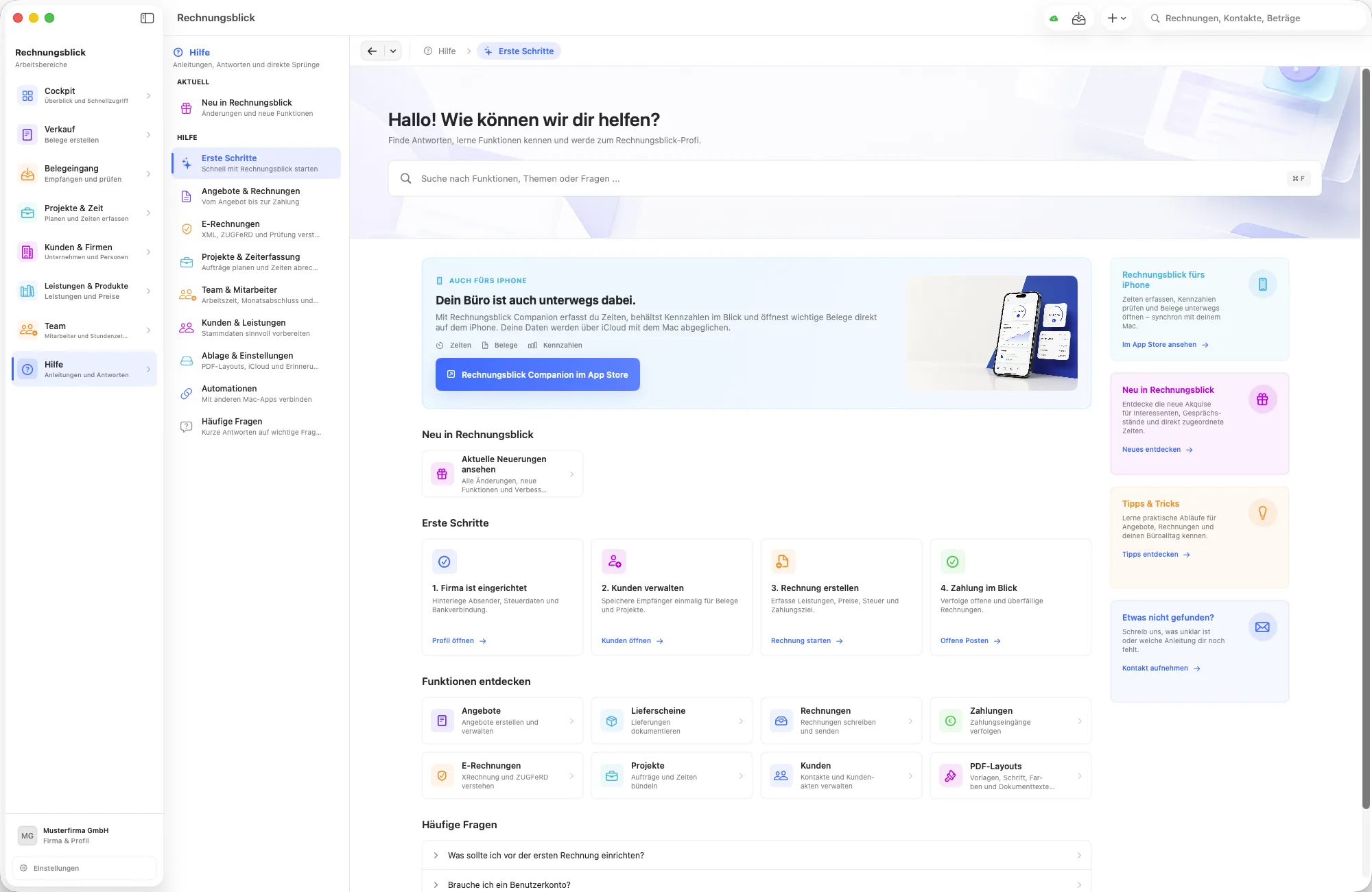
Task: Click Rechnungsblick Companion im App Store button
Action: (538, 374)
